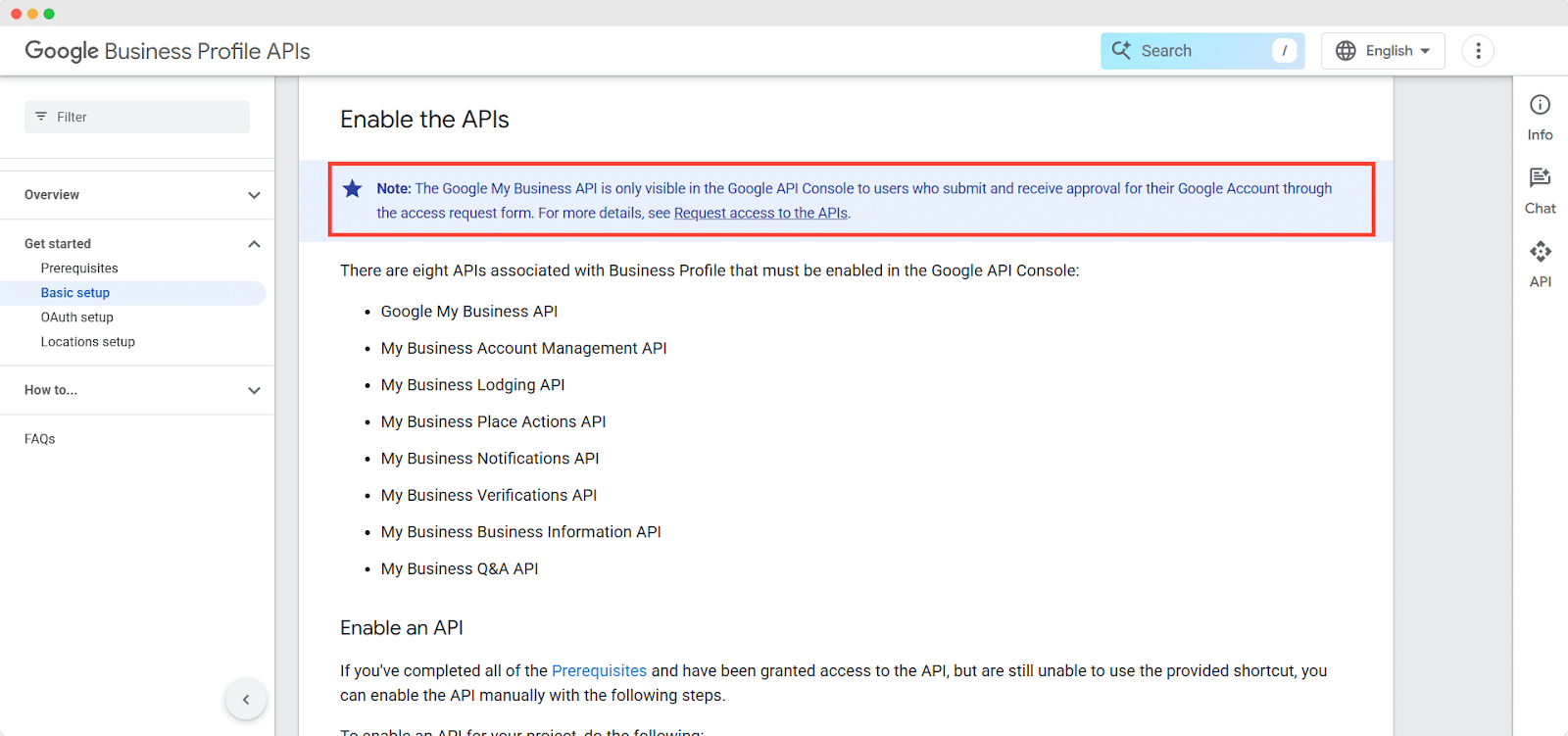Click the Enable an API heading

[402, 628]
